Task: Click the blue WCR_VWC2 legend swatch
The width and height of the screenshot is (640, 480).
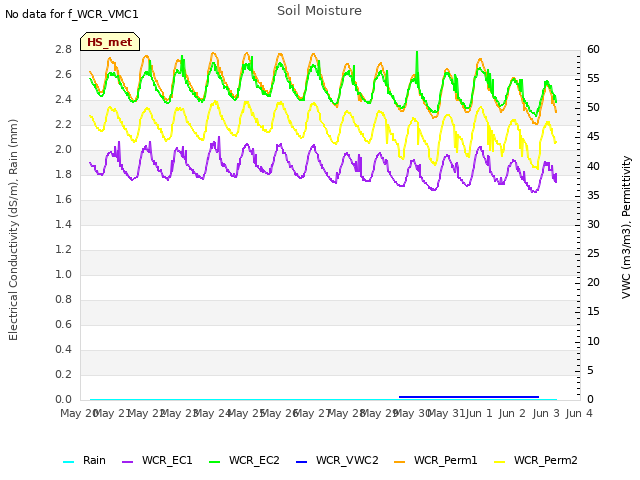Action: [x=301, y=462]
